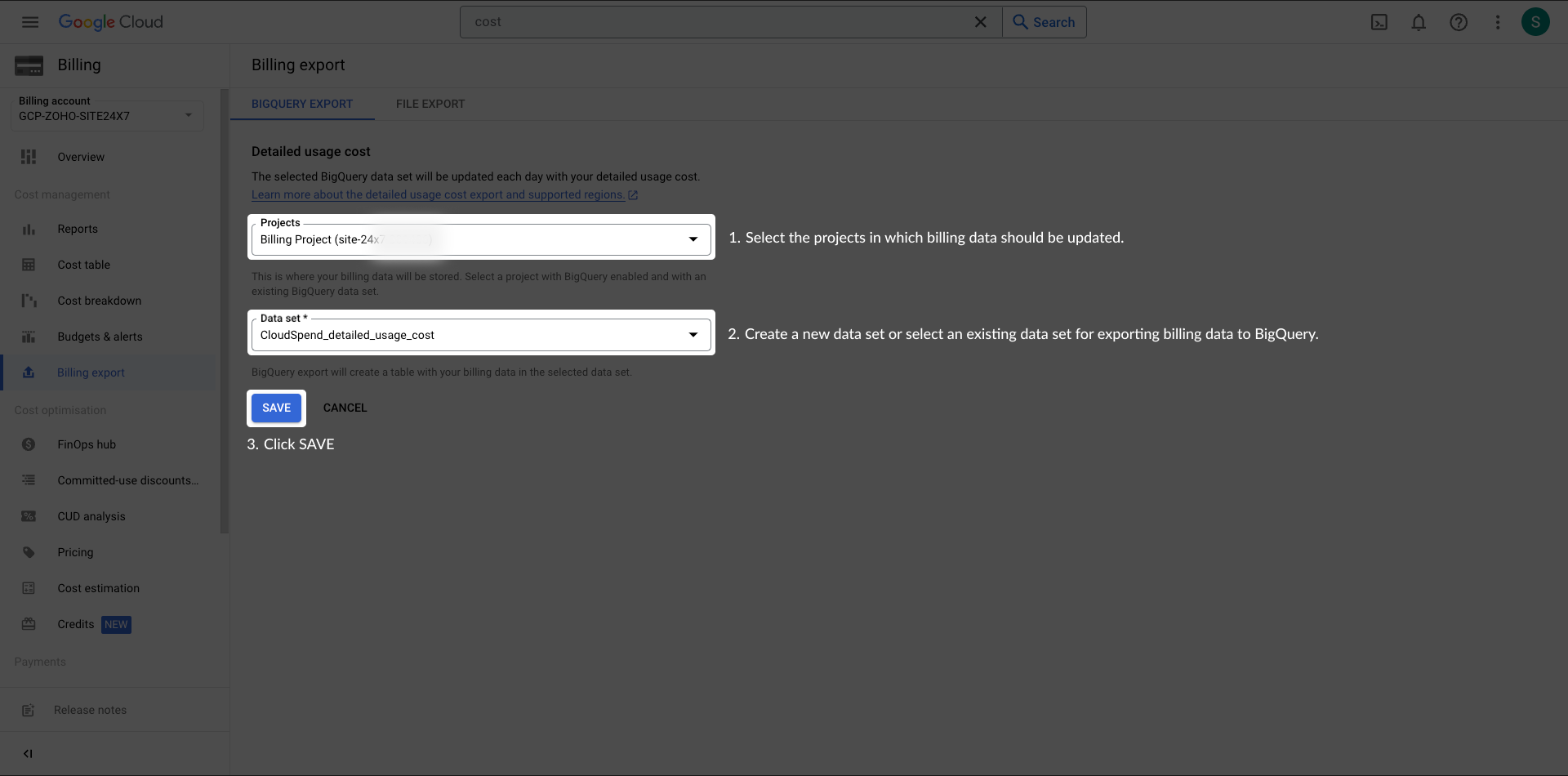
Task: Click the SAVE button
Action: coord(276,408)
